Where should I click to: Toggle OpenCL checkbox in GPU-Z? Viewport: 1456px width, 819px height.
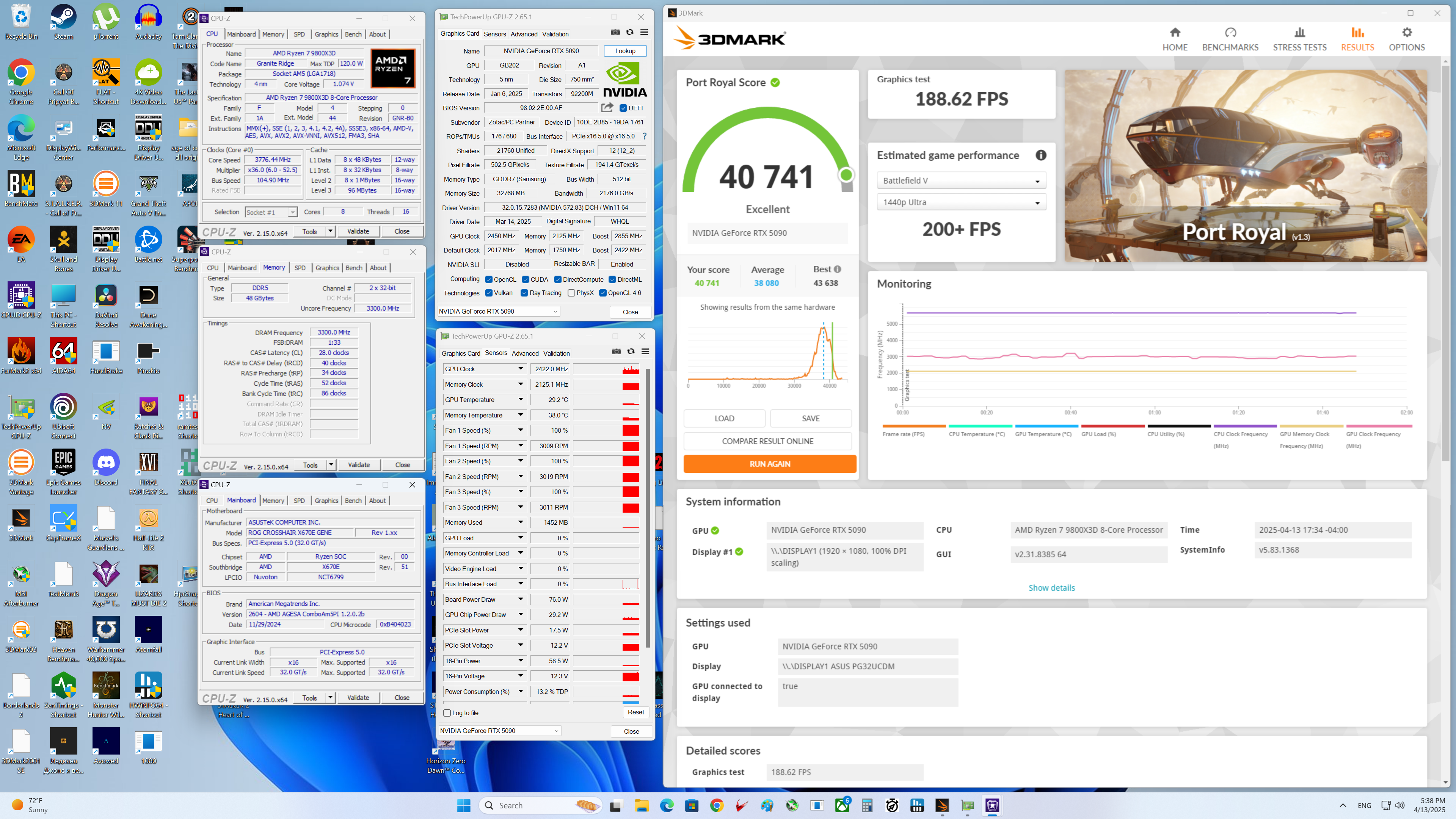pos(489,279)
